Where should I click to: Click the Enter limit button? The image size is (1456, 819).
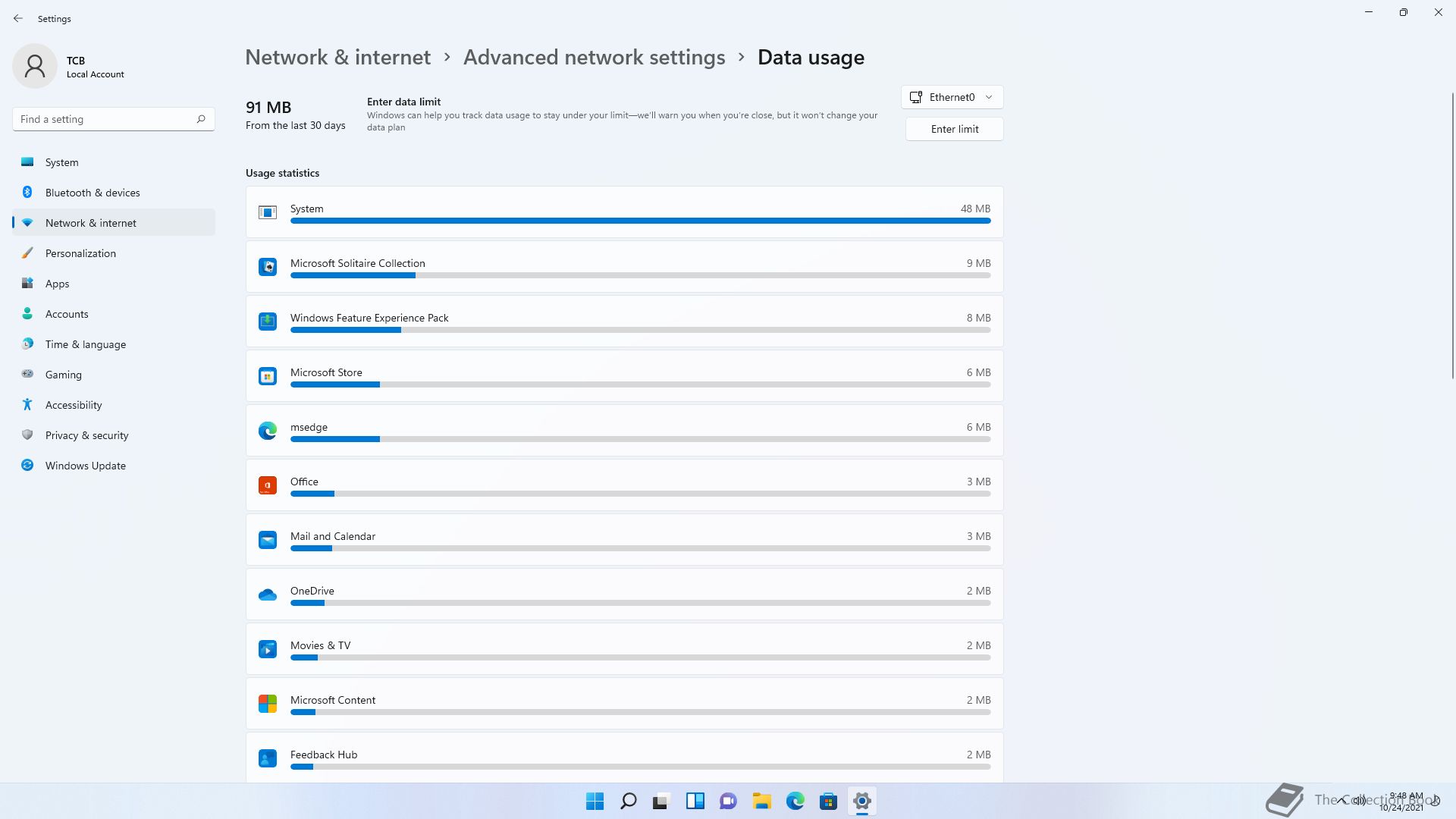[955, 129]
